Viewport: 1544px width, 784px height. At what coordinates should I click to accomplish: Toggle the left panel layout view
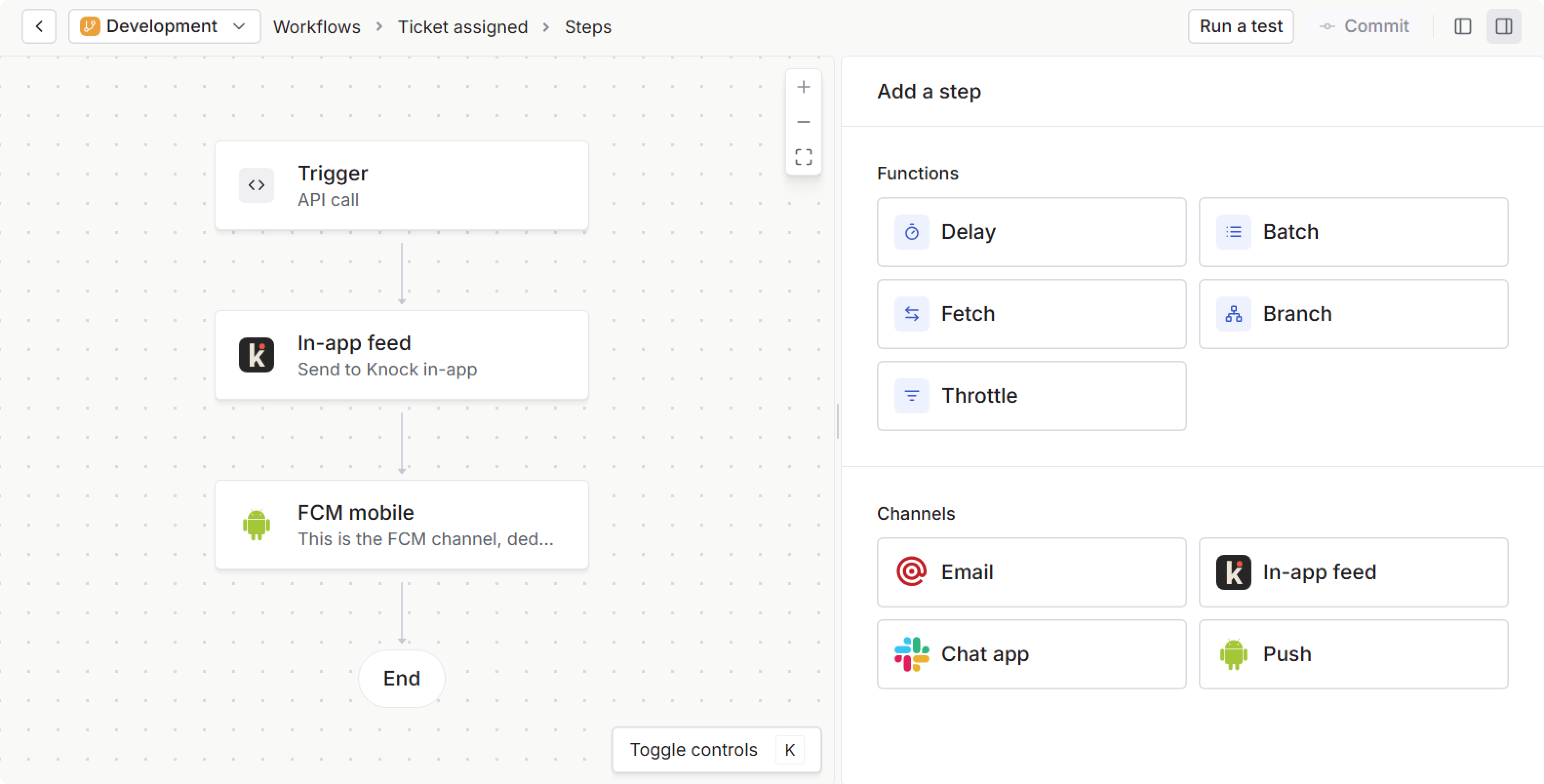point(1463,26)
